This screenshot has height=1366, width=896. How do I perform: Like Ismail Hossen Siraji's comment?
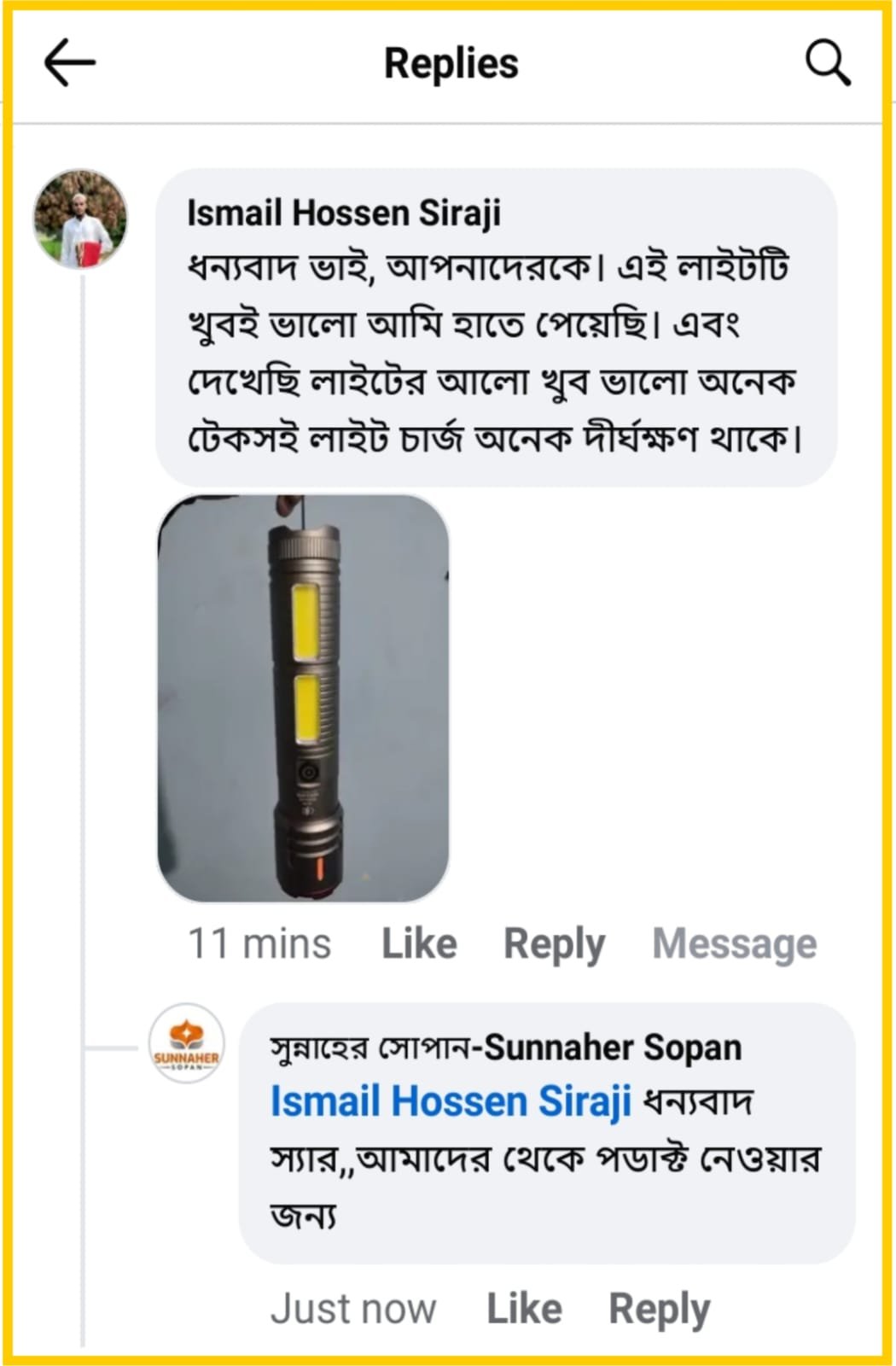[x=419, y=944]
